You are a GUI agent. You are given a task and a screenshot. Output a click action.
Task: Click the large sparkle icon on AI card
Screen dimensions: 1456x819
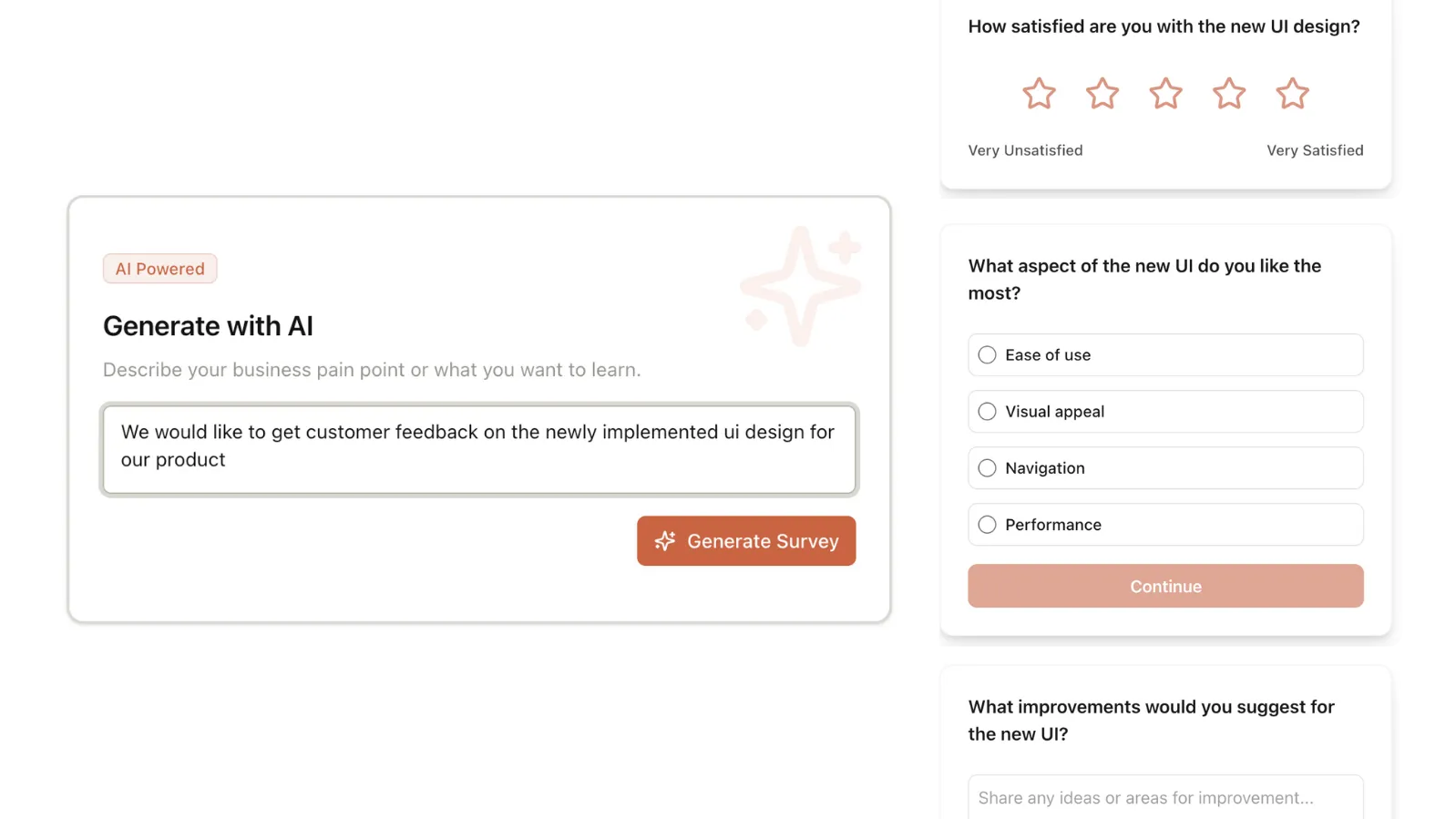pyautogui.click(x=800, y=286)
